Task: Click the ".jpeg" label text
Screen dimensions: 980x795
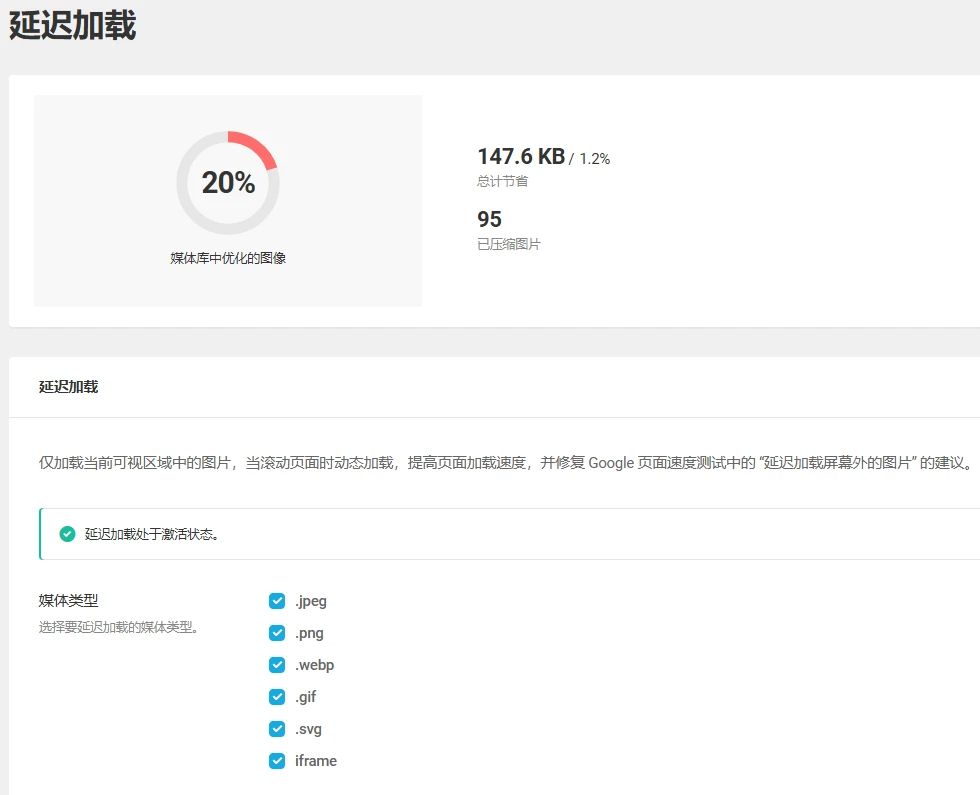Action: coord(312,601)
